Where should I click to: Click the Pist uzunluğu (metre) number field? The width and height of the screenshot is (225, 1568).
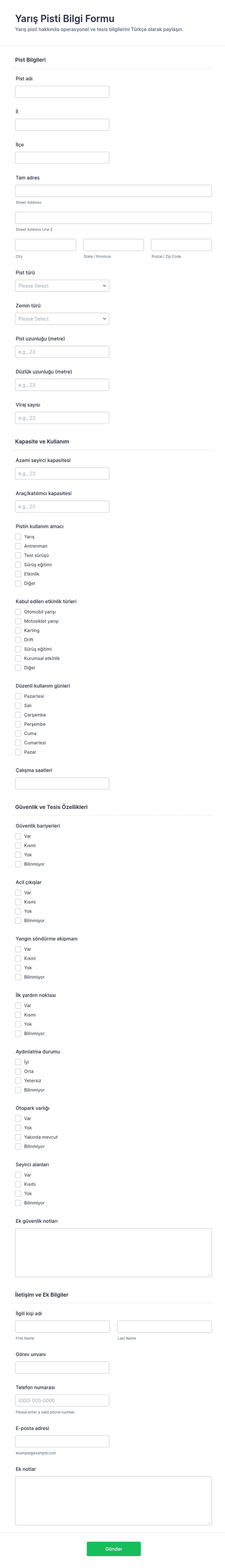point(62,352)
